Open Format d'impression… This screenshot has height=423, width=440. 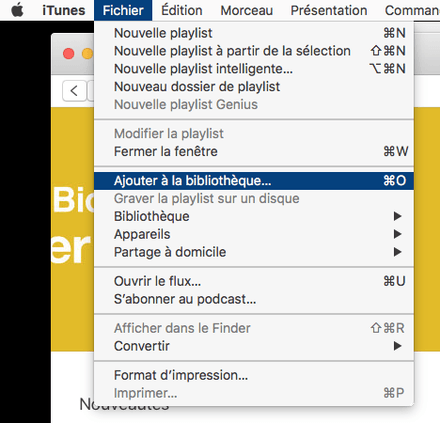254,375
